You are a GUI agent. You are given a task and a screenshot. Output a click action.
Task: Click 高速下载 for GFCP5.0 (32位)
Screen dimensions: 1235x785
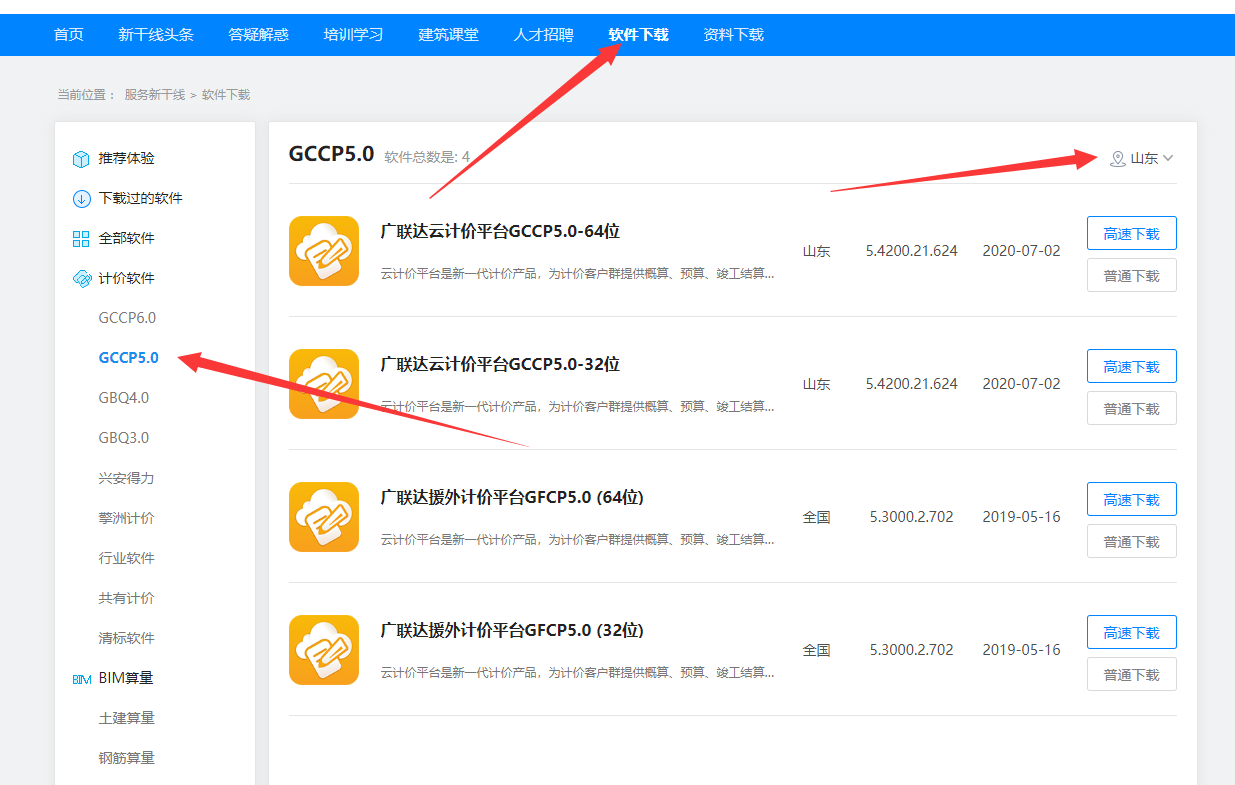(1132, 632)
